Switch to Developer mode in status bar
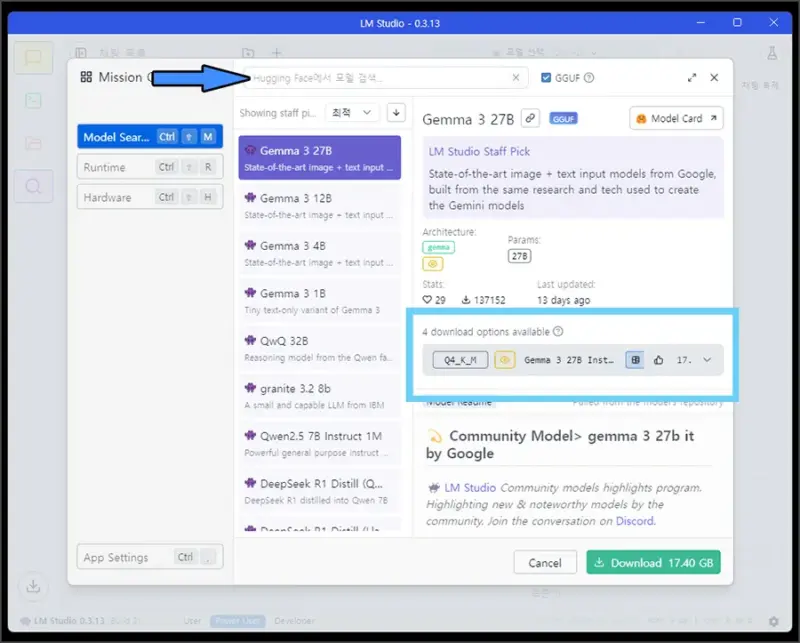This screenshot has height=643, width=800. (294, 621)
